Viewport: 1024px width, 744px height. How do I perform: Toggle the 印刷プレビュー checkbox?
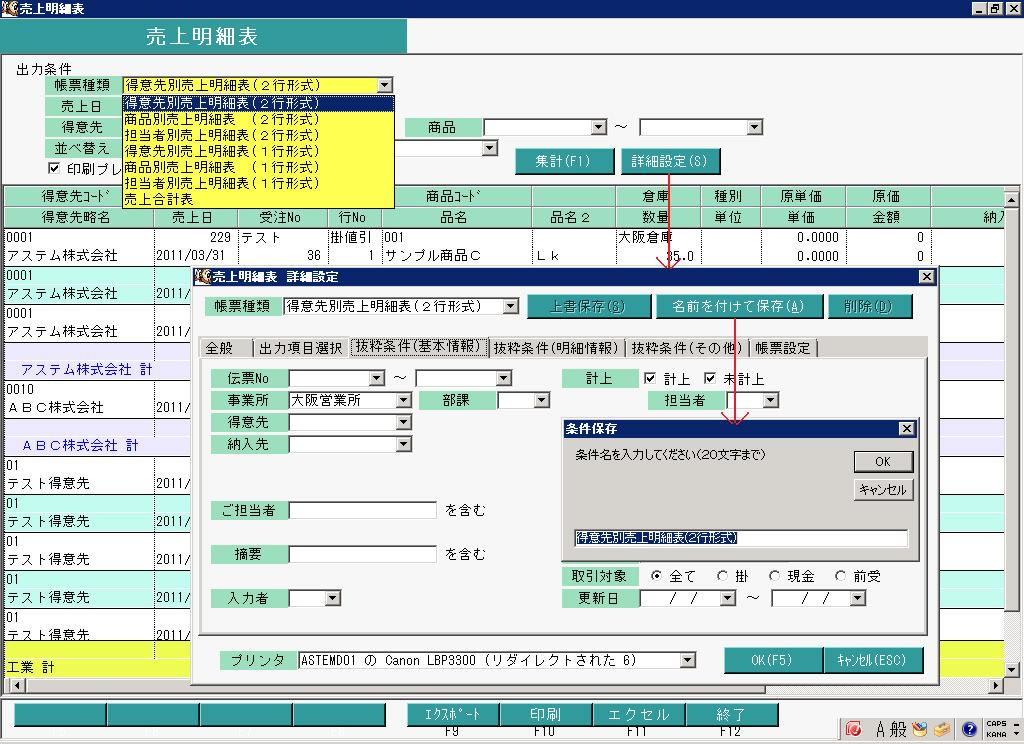click(54, 169)
